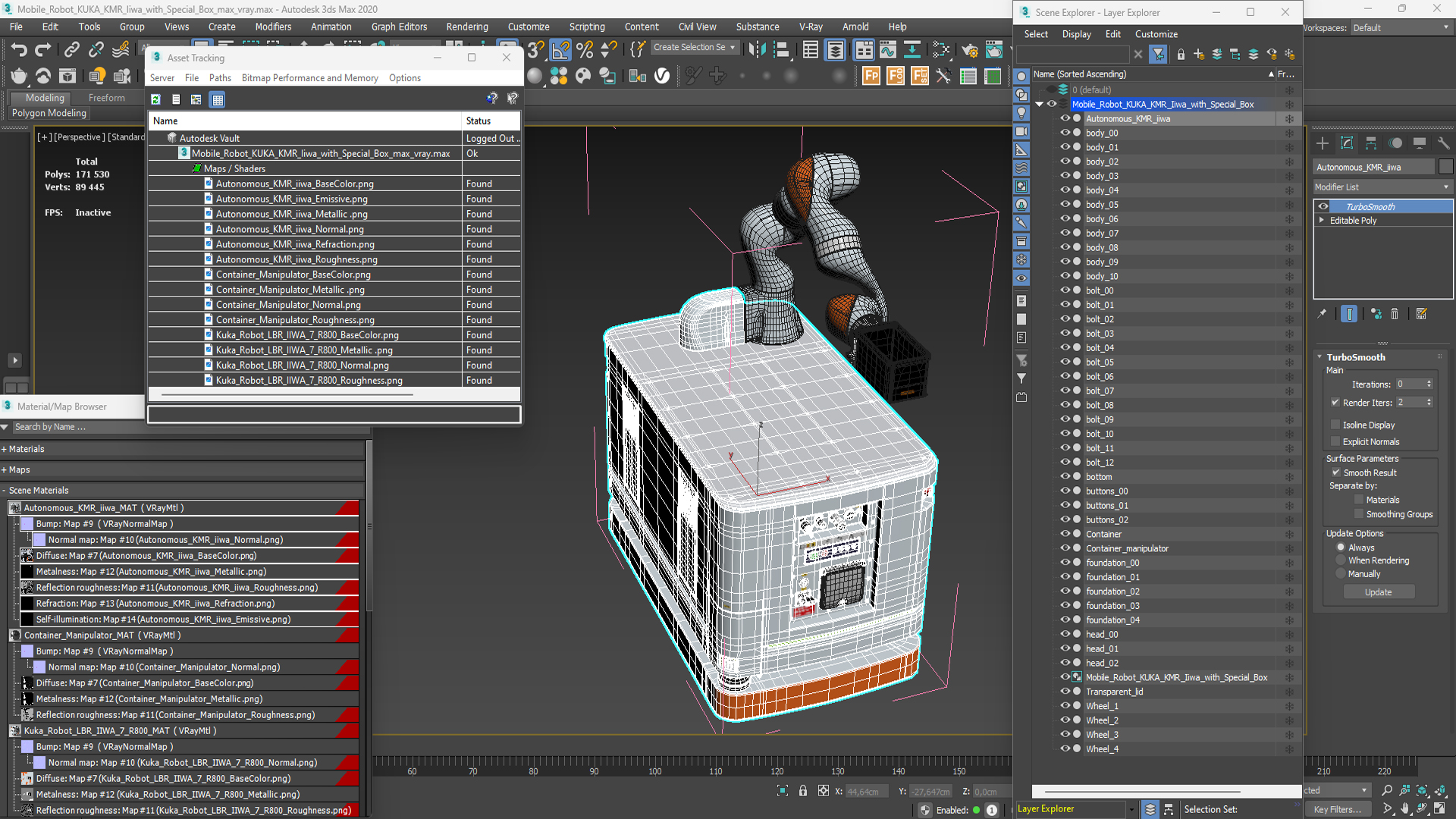
Task: Open the Utilities wrench panel icon
Action: (1444, 143)
